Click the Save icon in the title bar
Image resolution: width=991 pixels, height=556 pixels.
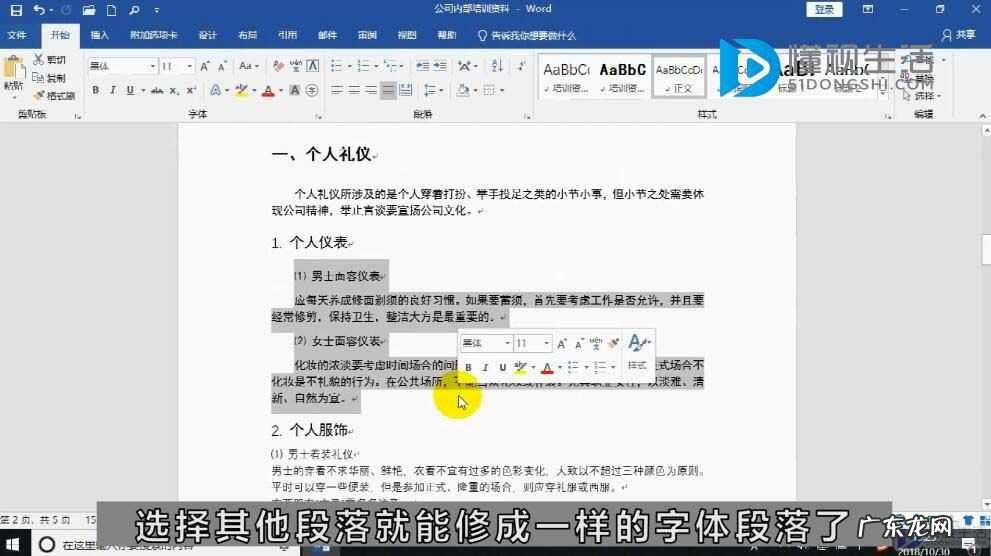16,10
